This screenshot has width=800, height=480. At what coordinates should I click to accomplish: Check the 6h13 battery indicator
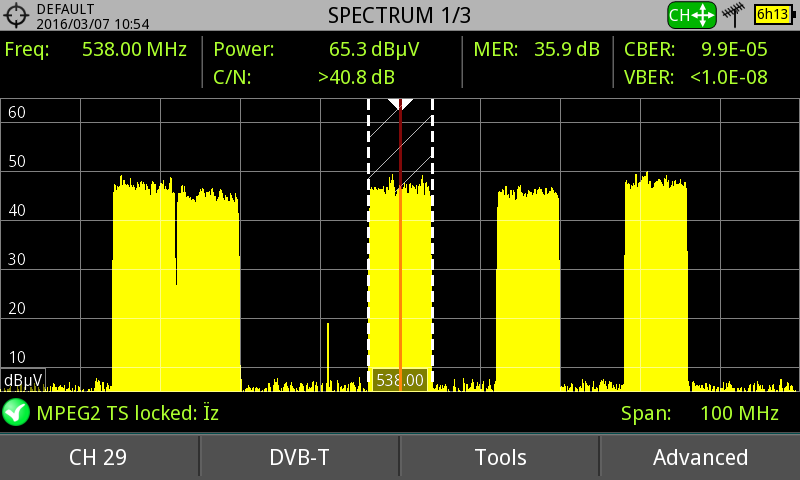774,14
